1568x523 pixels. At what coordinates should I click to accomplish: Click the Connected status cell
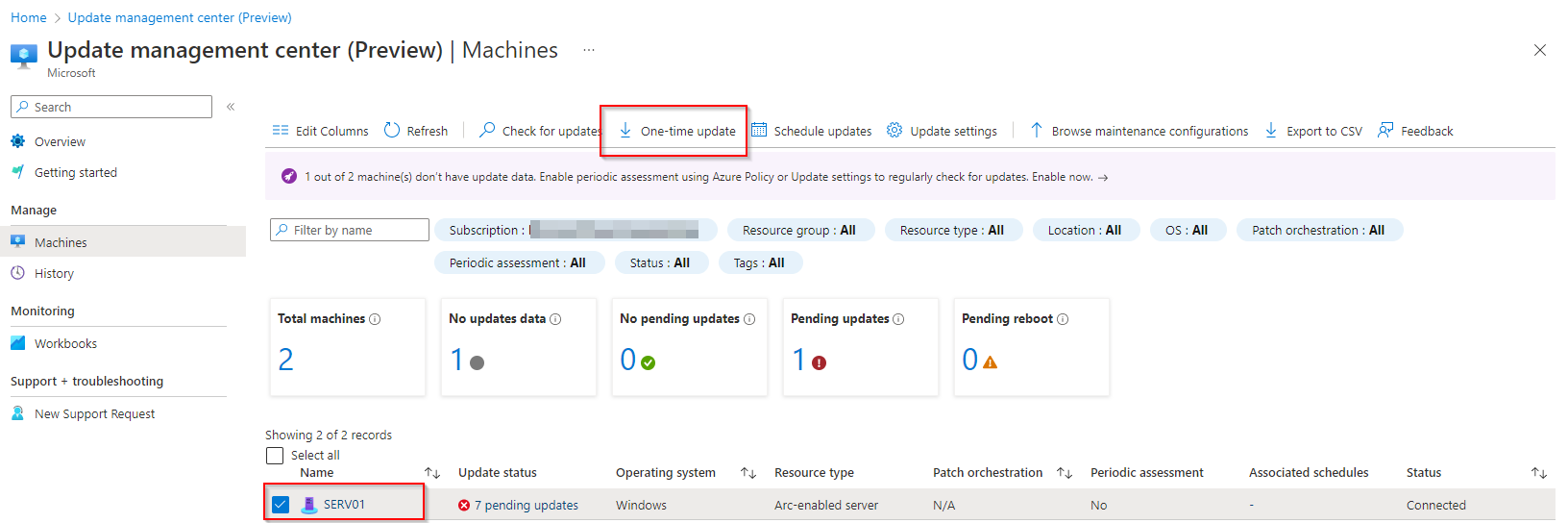[x=1436, y=505]
